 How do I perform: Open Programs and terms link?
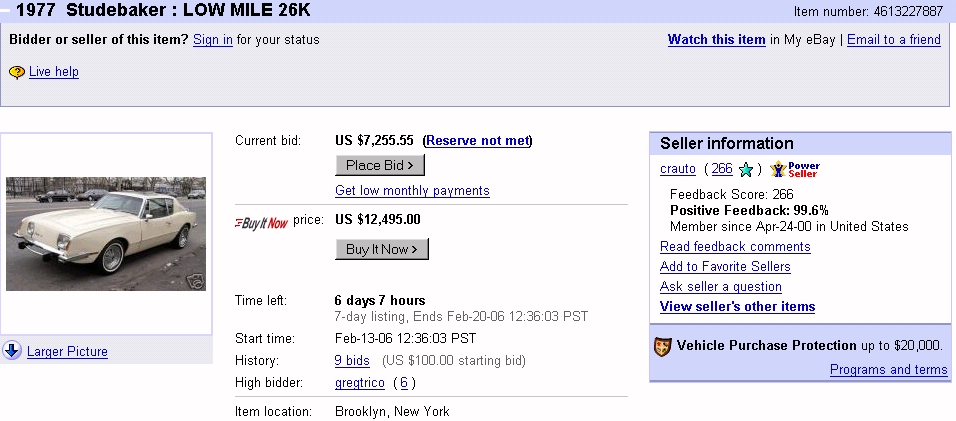pyautogui.click(x=888, y=370)
